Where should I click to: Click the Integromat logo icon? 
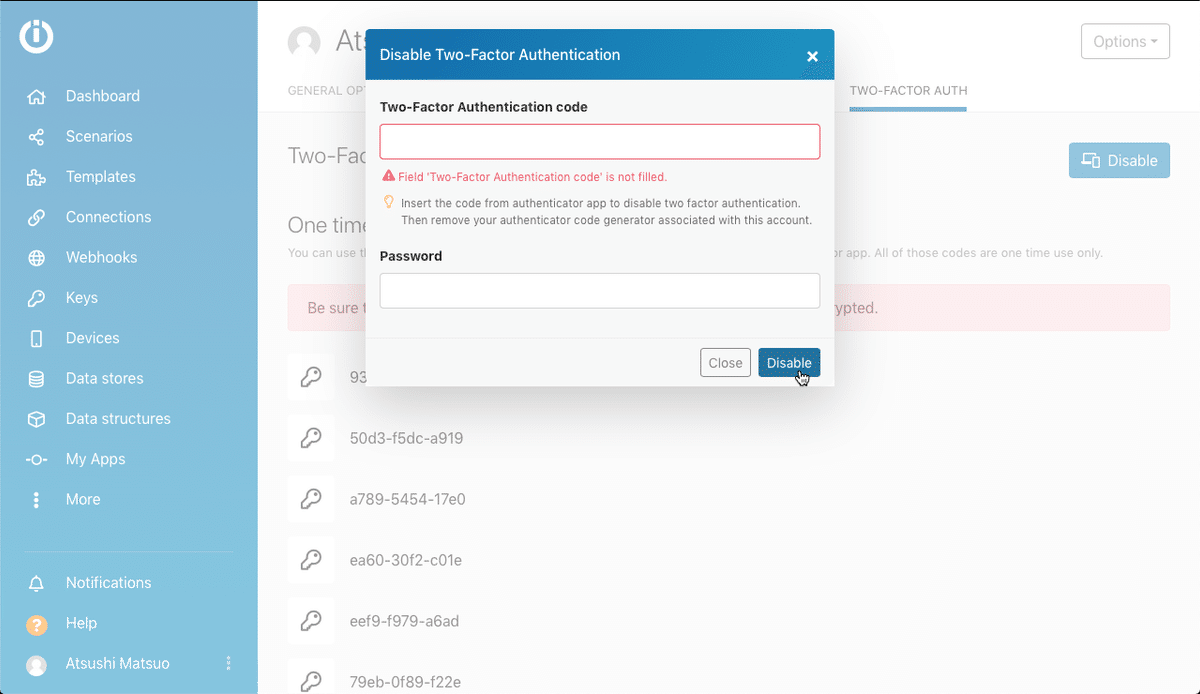(x=36, y=37)
